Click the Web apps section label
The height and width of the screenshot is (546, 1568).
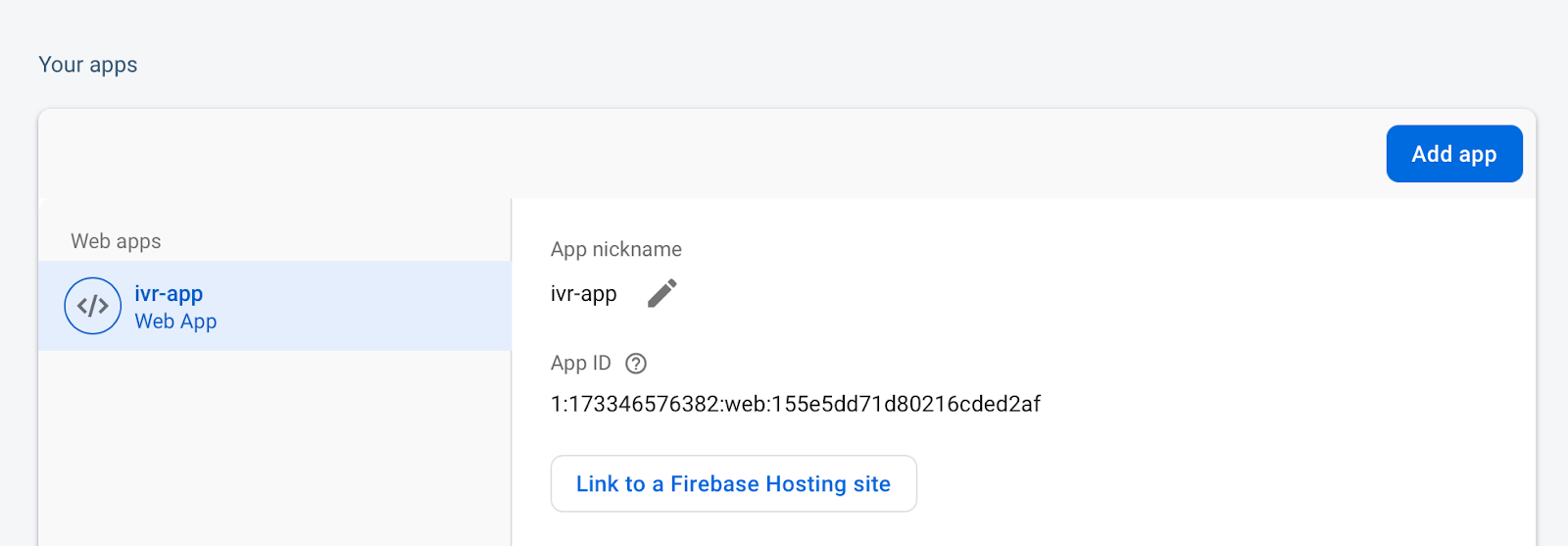116,241
